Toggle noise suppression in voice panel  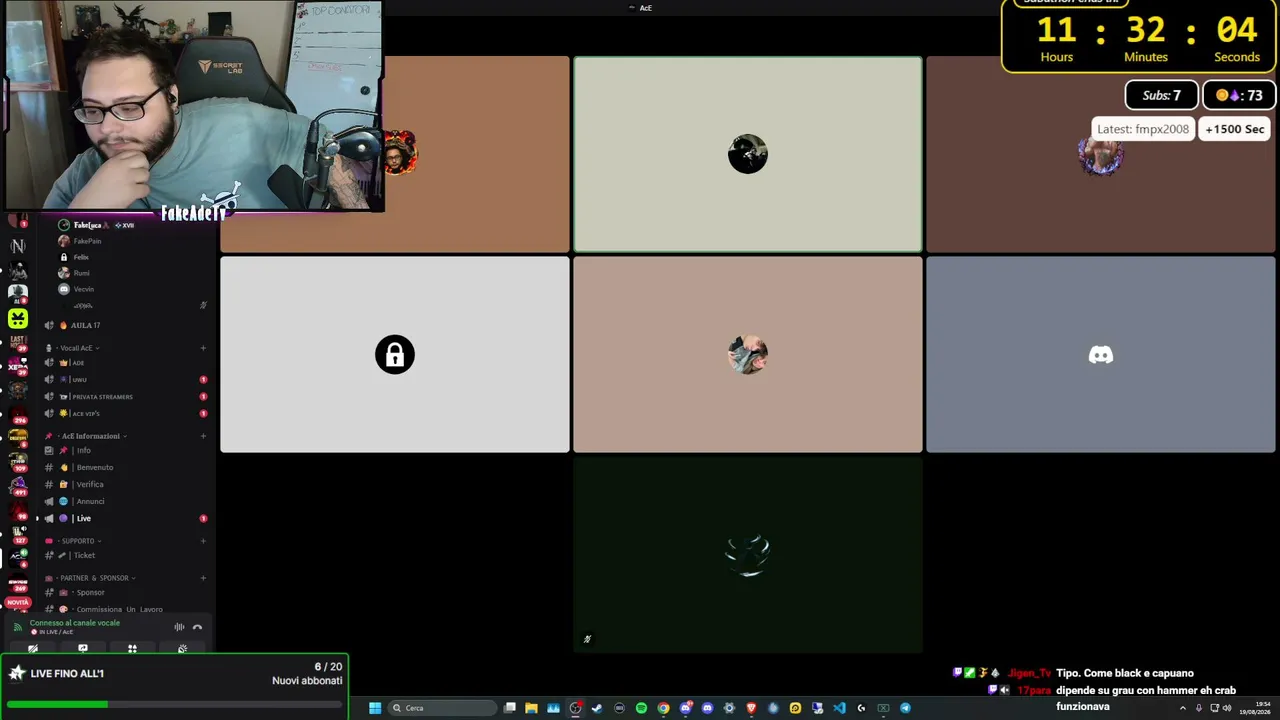click(179, 627)
